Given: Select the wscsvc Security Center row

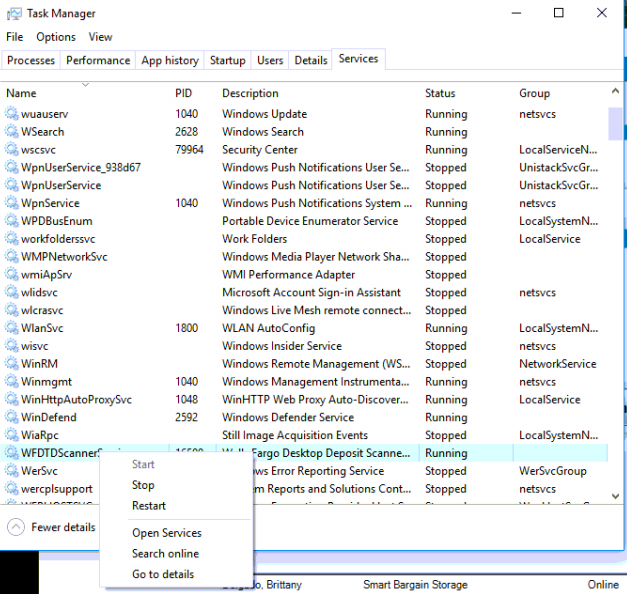Looking at the screenshot, I should pos(260,150).
